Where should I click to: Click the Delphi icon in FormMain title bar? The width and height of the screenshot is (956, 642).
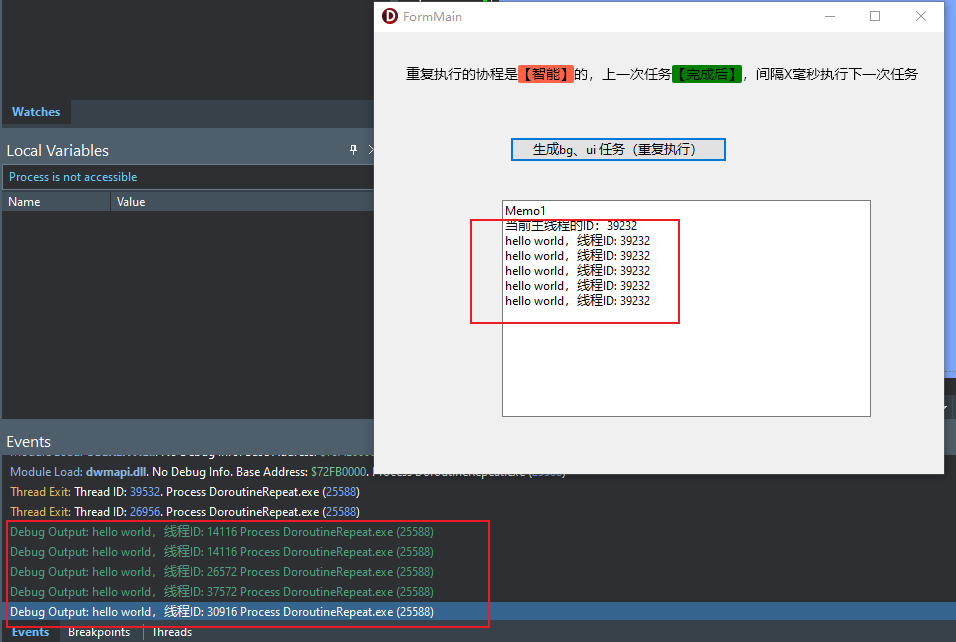390,16
